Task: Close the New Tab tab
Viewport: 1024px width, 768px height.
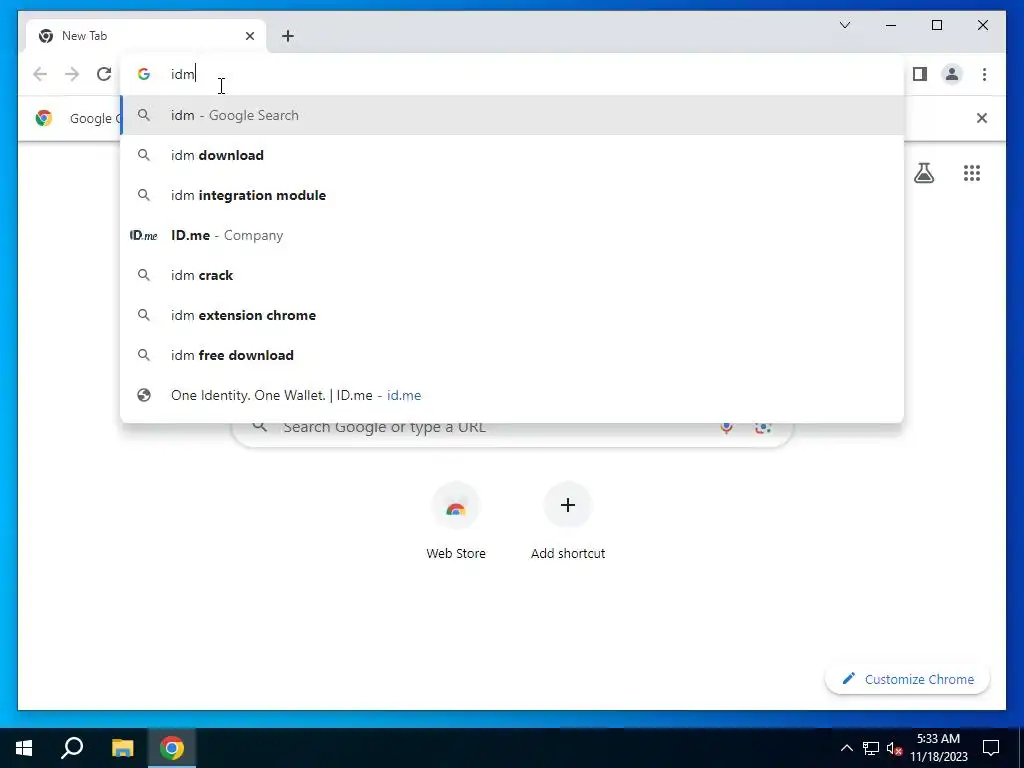Action: coord(250,36)
